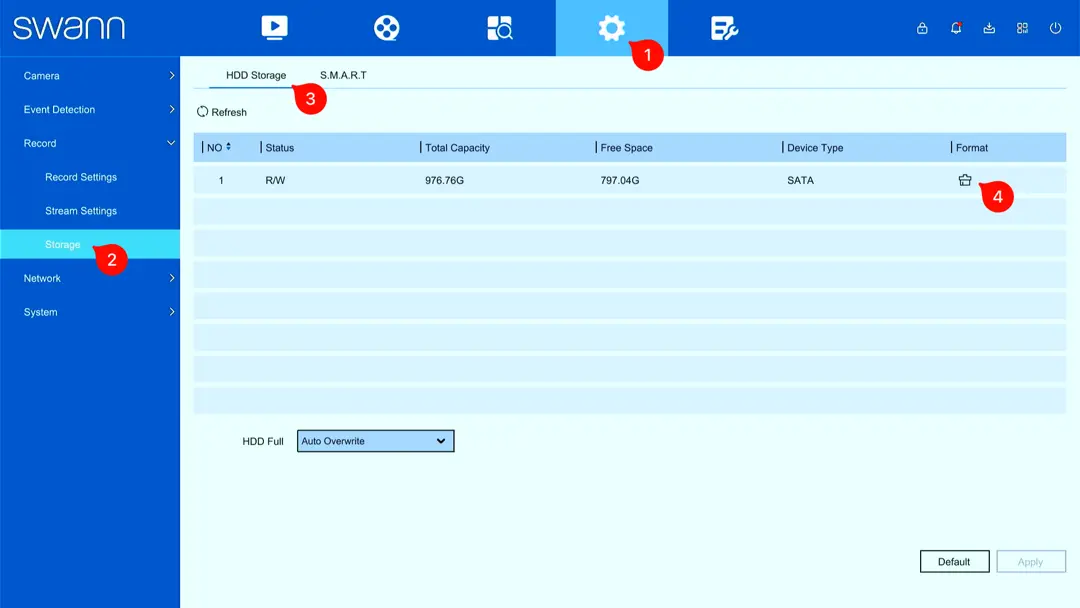Click the download/backup icon
Screen dimensions: 1080x608
coord(989,28)
